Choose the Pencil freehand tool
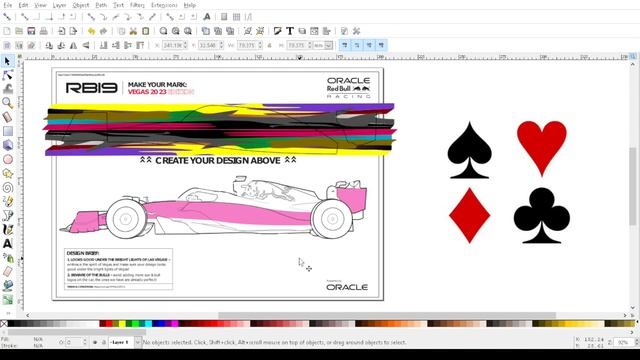The image size is (640, 360). (x=7, y=202)
